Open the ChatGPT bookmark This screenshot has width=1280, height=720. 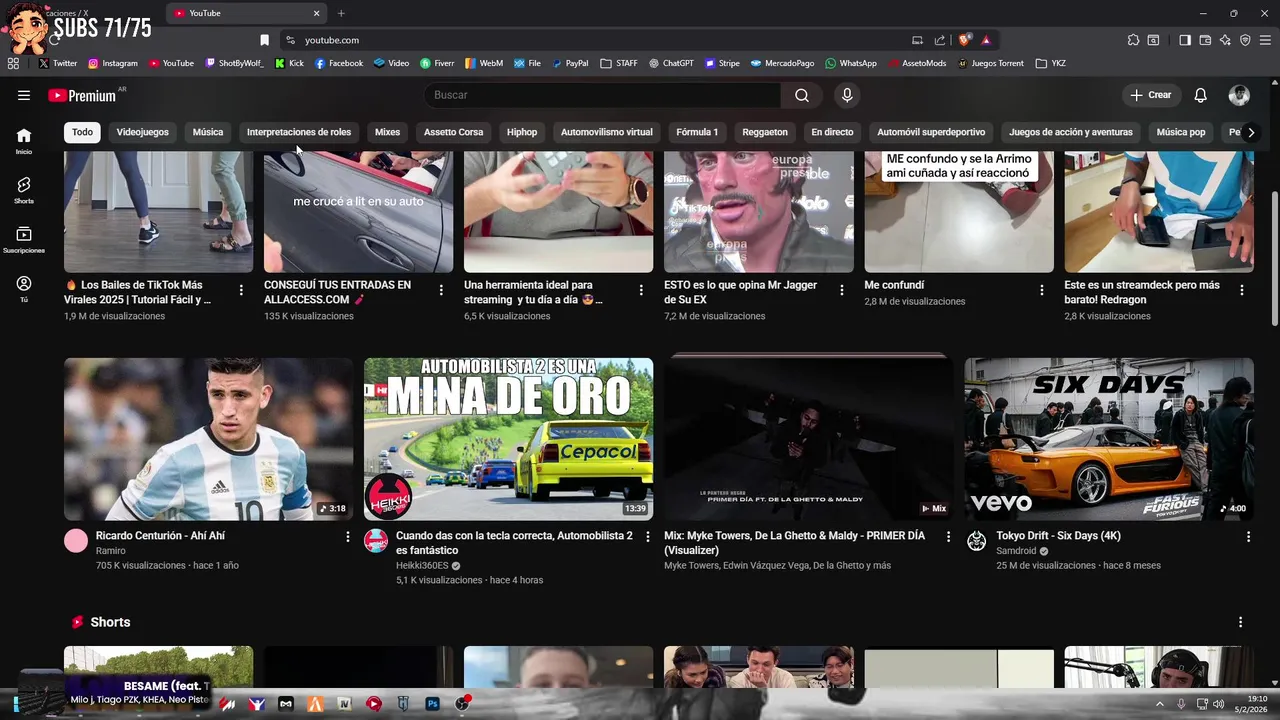point(671,63)
